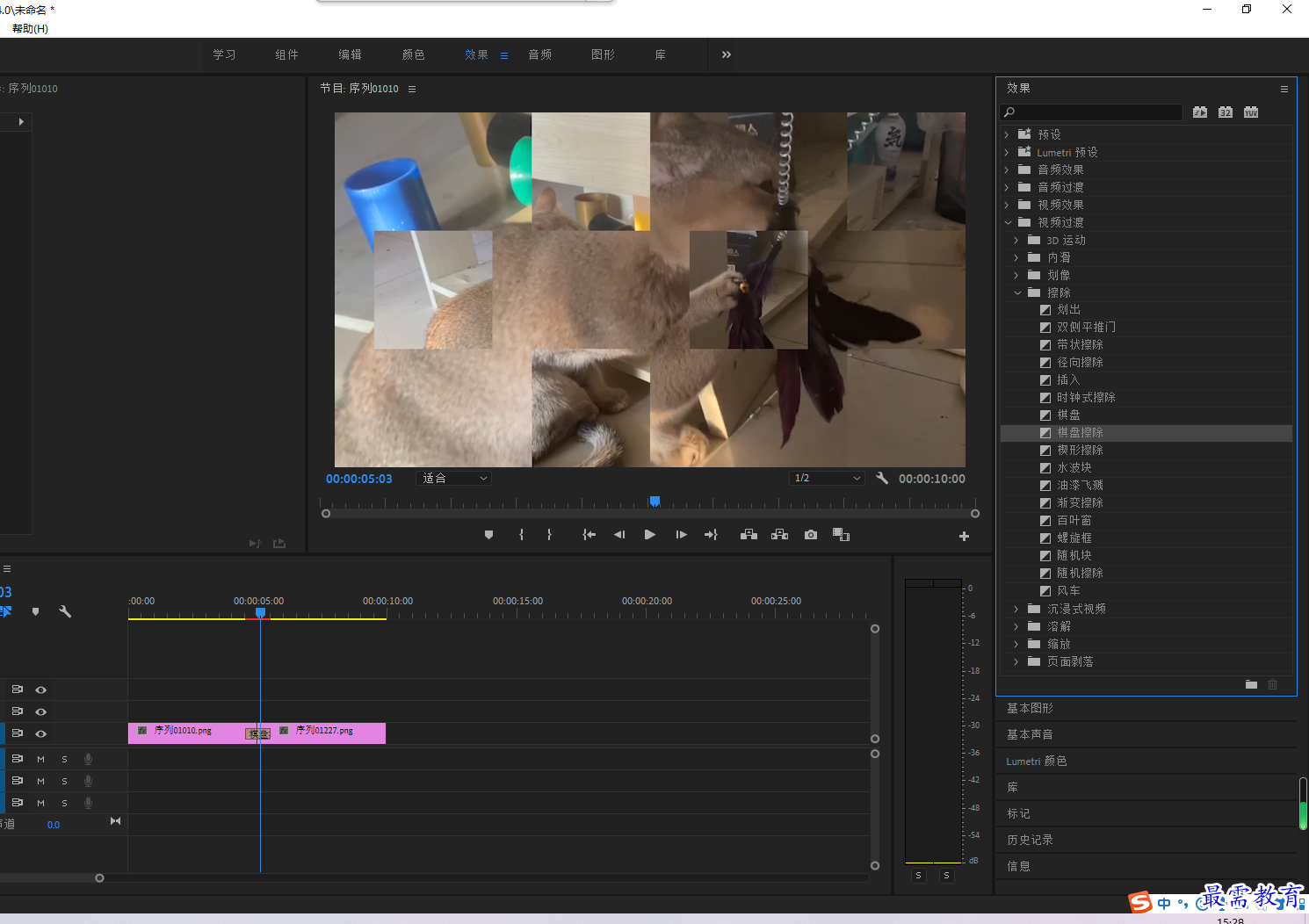Hide the top video track output
The image size is (1309, 924).
[40, 690]
